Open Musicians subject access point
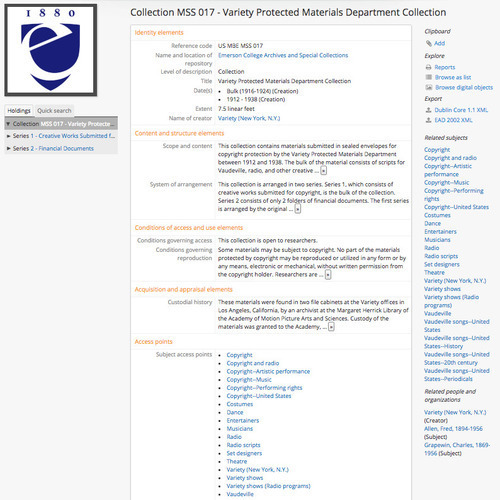Screen dimensions: 500x500 [240, 429]
